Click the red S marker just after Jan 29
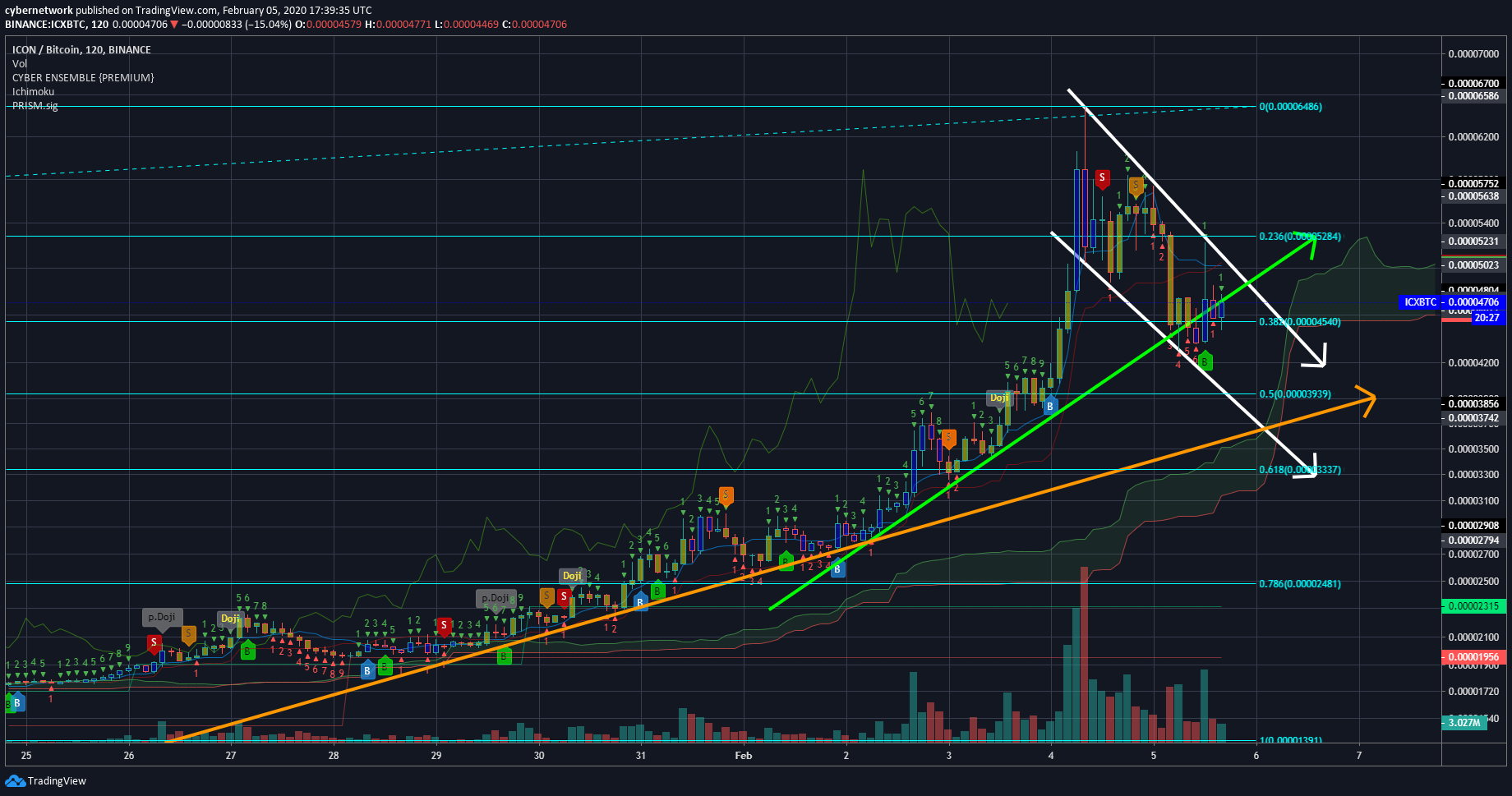The height and width of the screenshot is (796, 1512). [444, 626]
